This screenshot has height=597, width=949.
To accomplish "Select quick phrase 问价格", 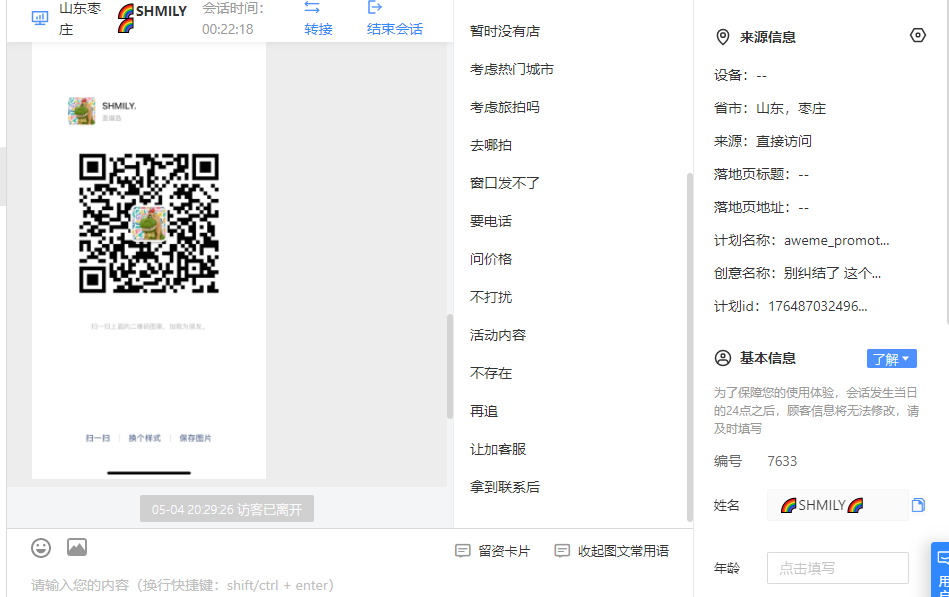I will pyautogui.click(x=491, y=259).
